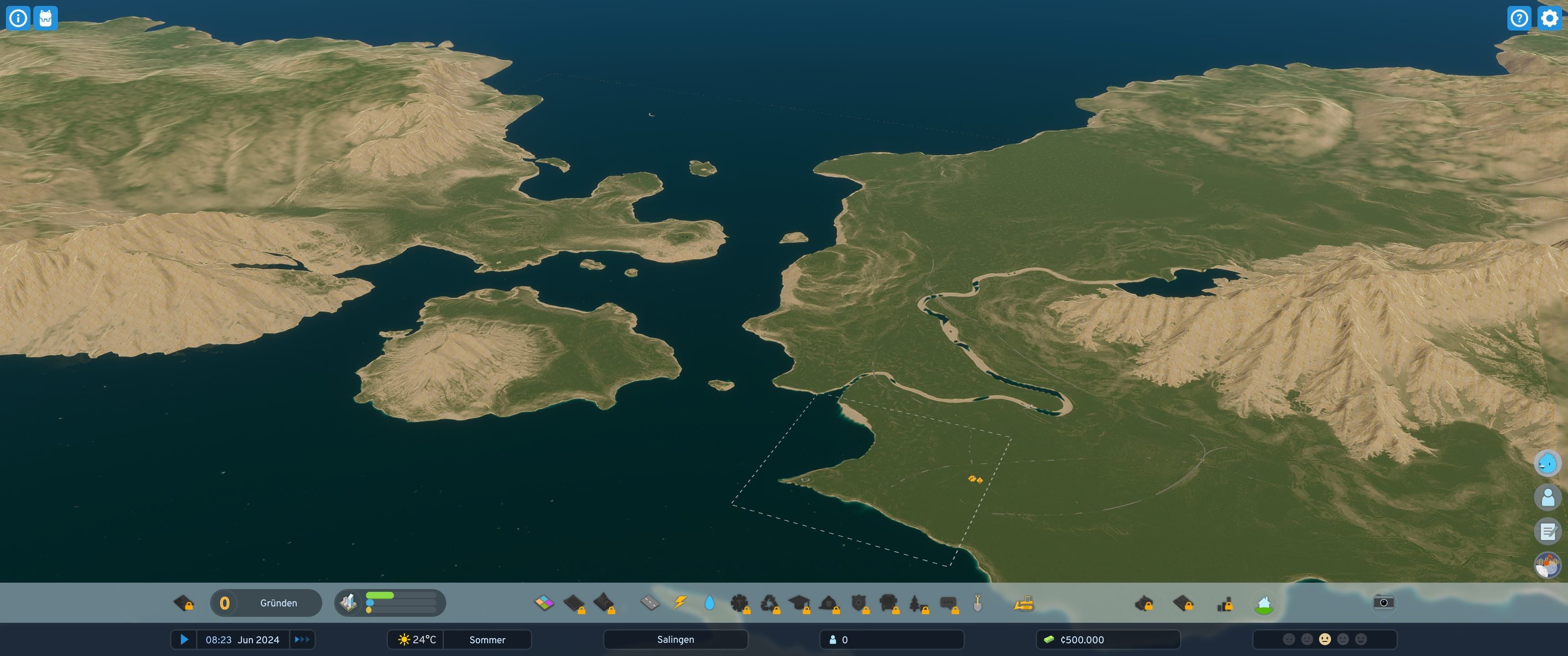The image size is (1568, 656).
Task: Select the Landscaping shovel tool
Action: click(978, 602)
